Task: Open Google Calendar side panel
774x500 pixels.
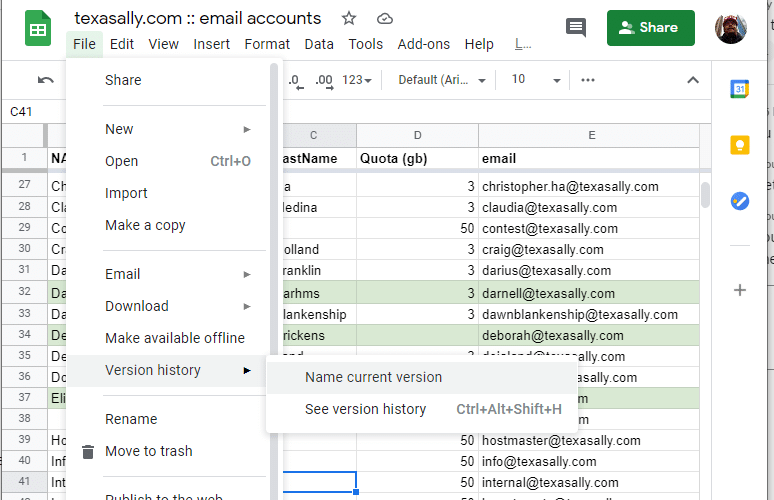Action: click(x=740, y=89)
